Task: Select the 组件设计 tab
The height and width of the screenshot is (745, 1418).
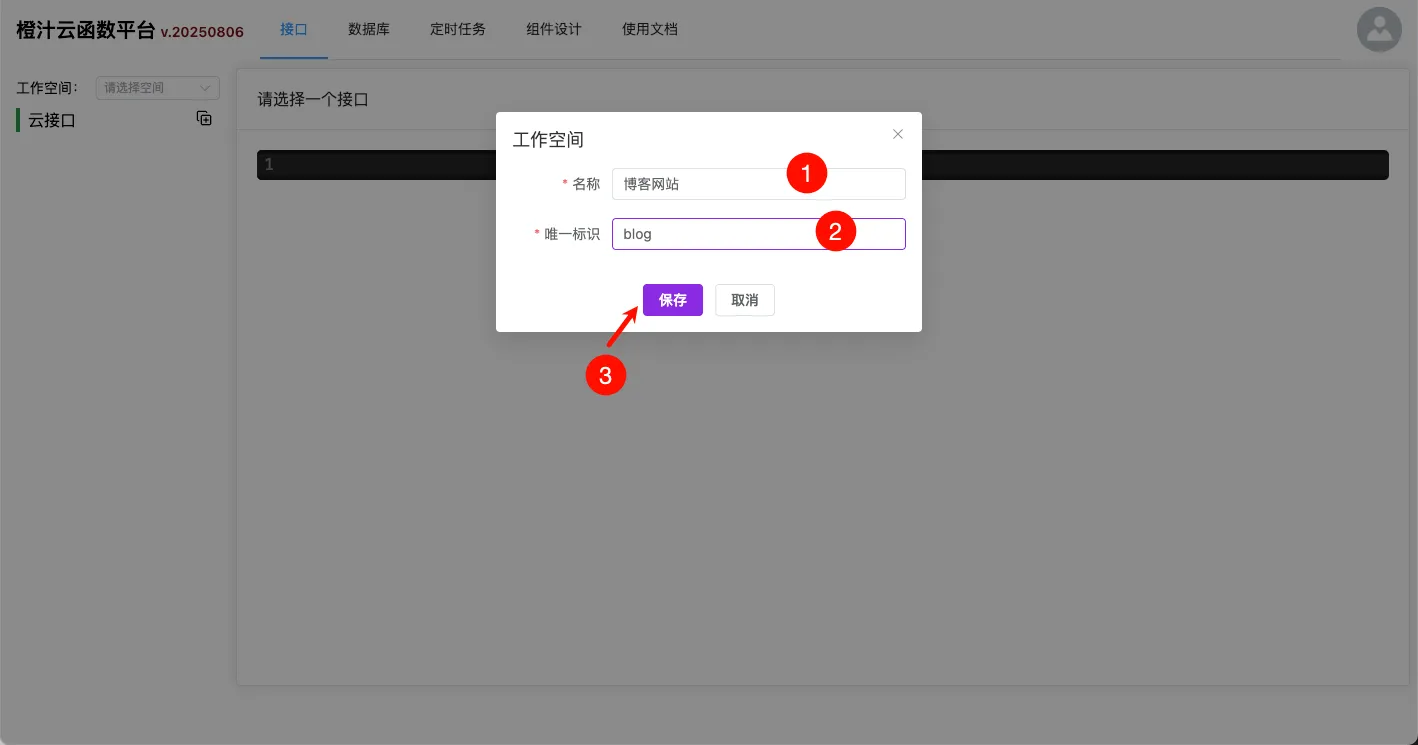Action: [x=554, y=30]
